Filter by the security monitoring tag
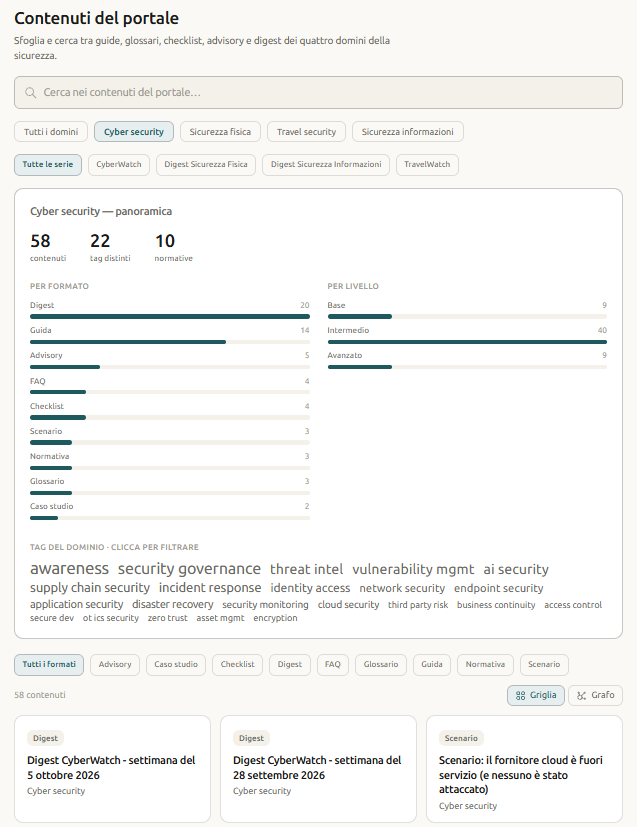The height and width of the screenshot is (827, 637). click(265, 605)
